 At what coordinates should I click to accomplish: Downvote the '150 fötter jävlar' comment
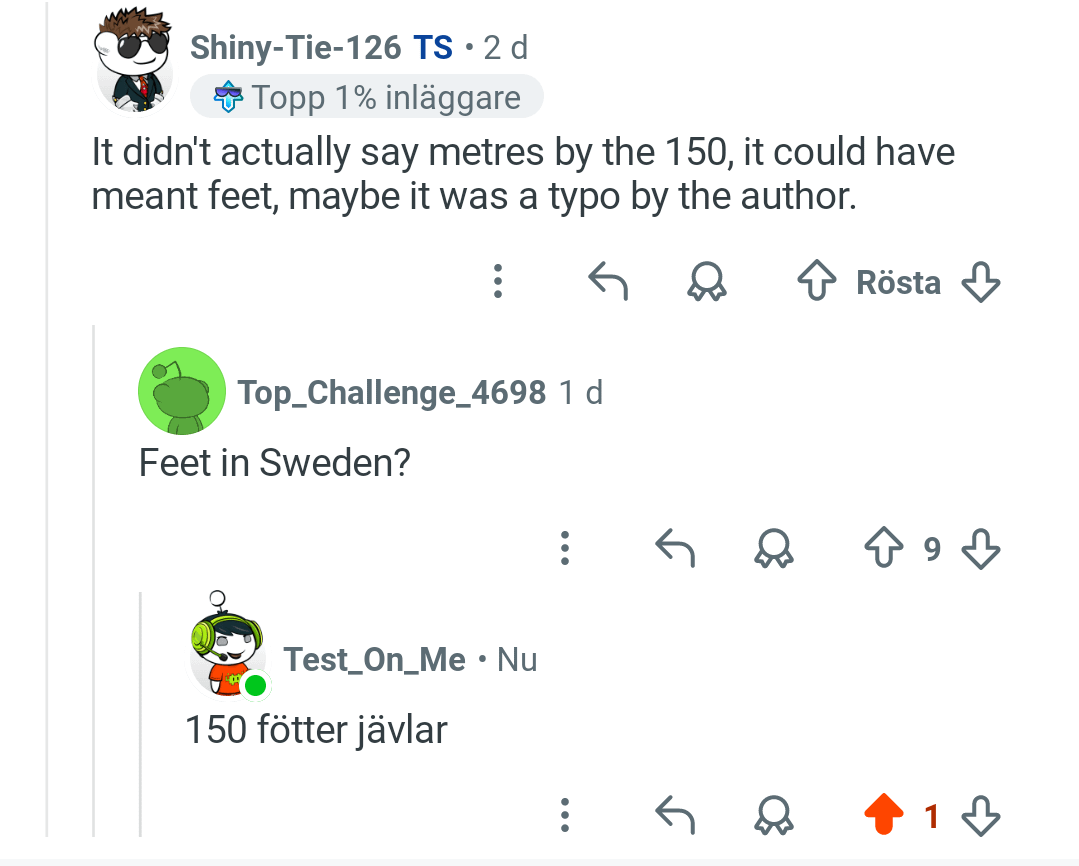[981, 816]
